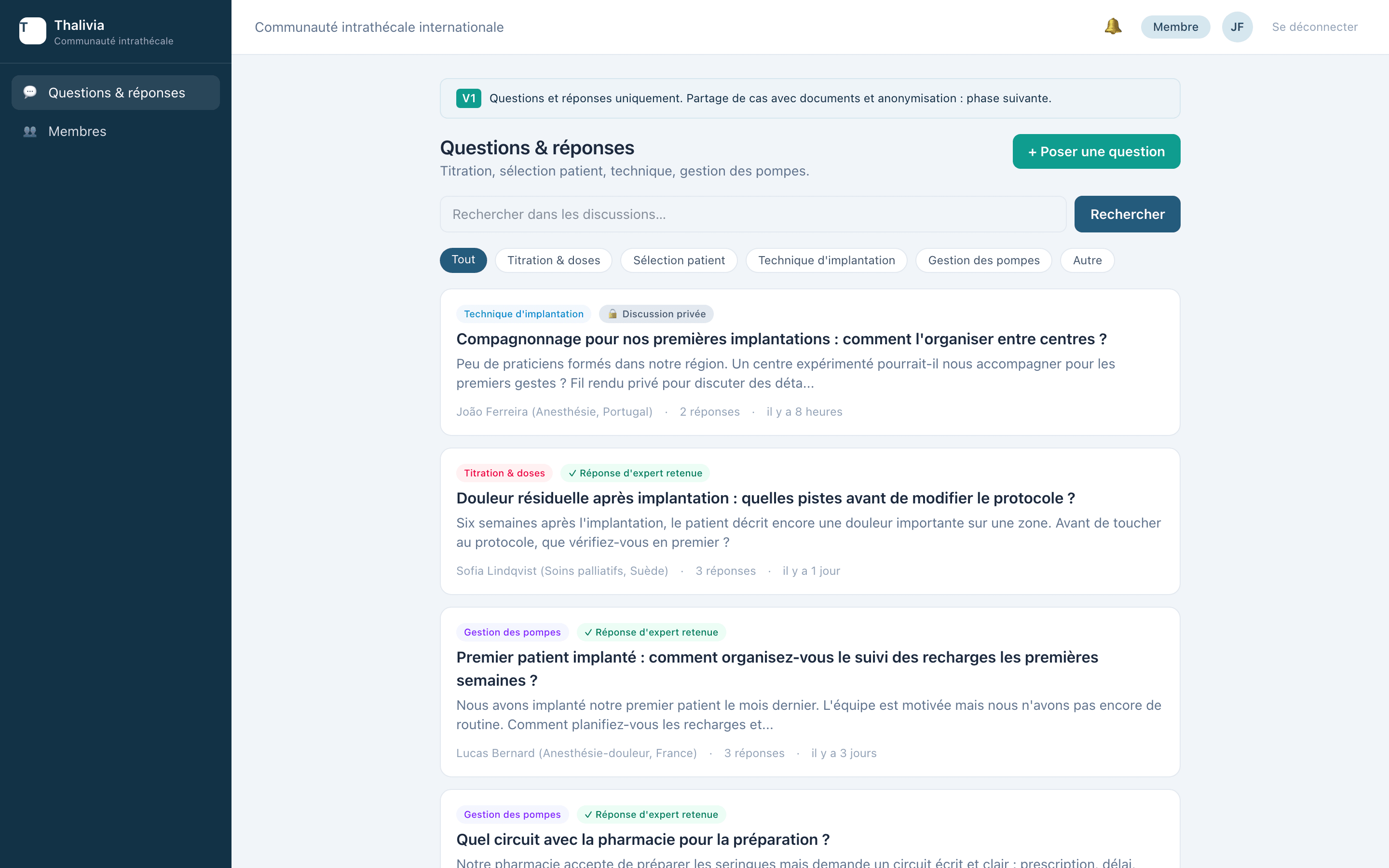Click 3 réponses on Sofia Lindqvist card
The image size is (1389, 868).
[725, 570]
